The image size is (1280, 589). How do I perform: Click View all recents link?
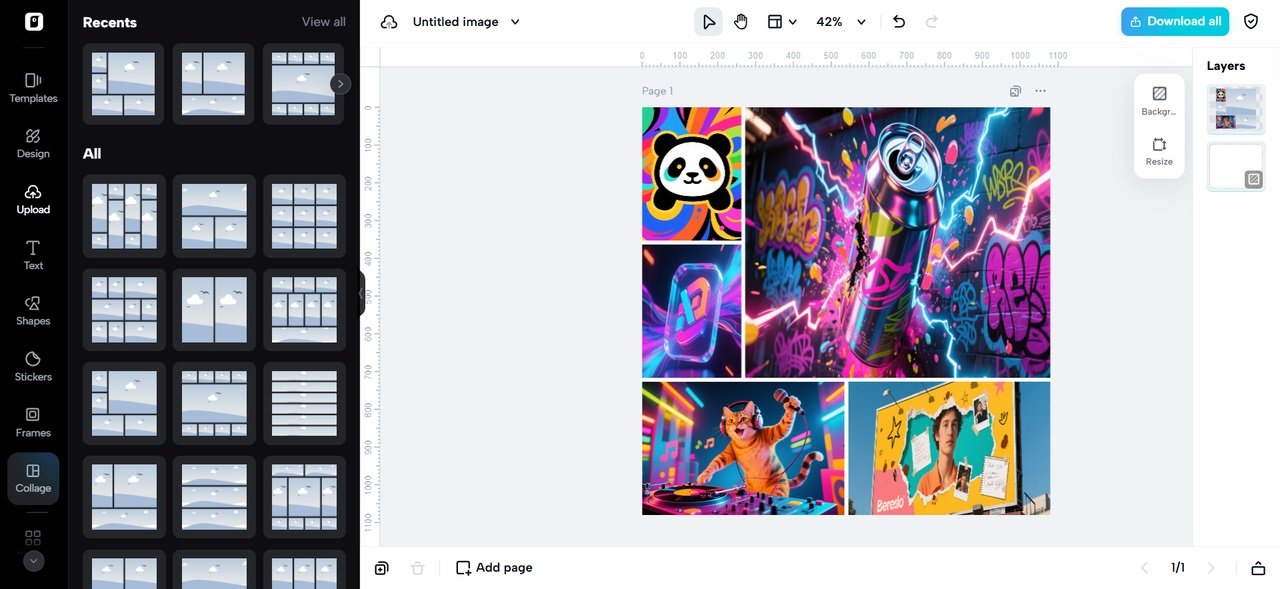323,22
